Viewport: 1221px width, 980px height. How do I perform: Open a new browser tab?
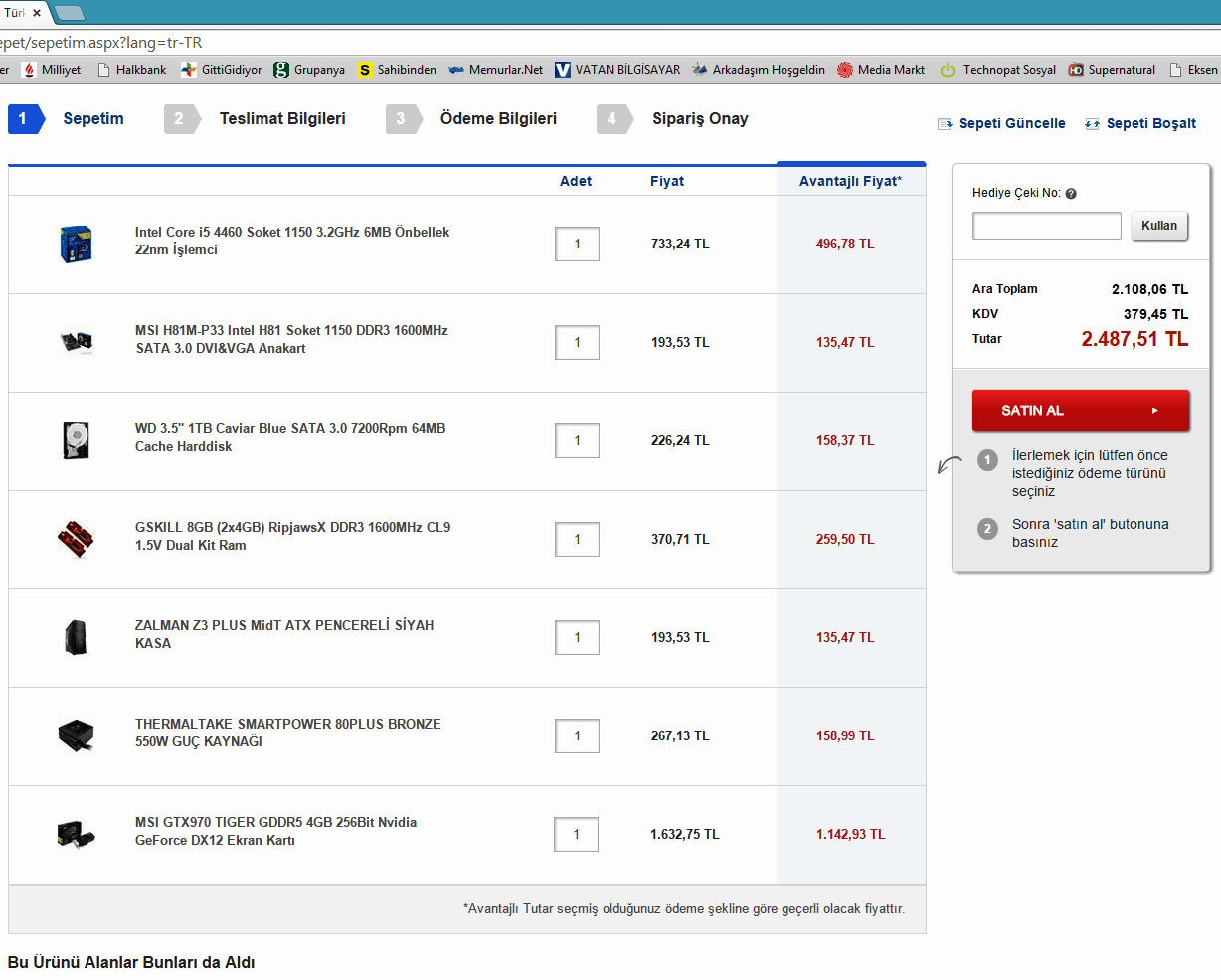(x=69, y=13)
